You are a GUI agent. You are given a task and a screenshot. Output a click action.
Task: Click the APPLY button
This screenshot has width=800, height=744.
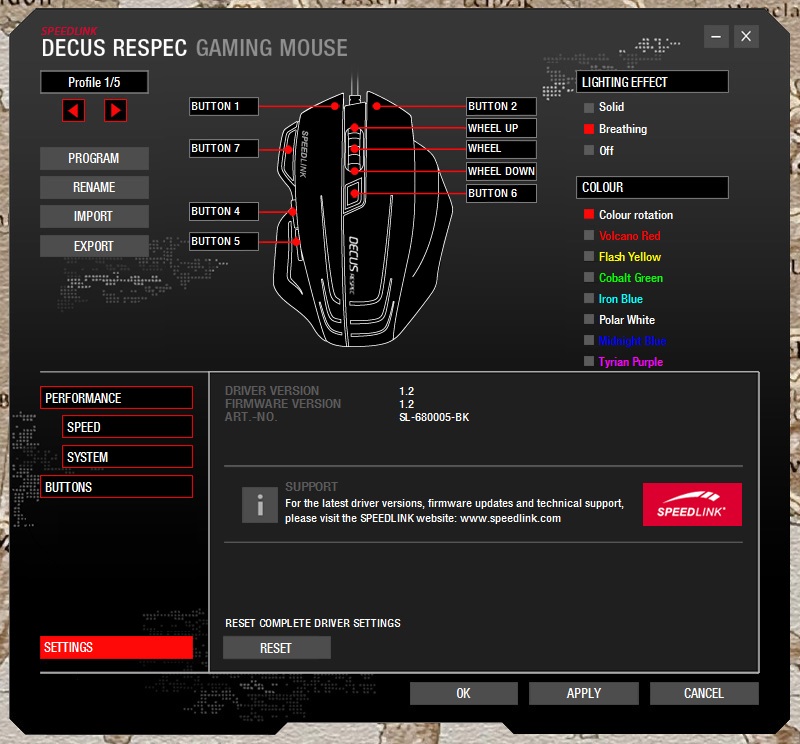tap(584, 693)
